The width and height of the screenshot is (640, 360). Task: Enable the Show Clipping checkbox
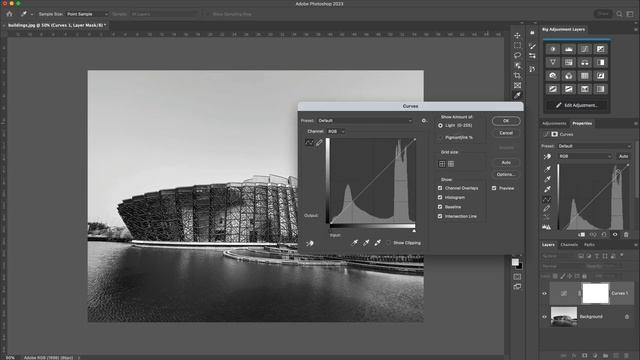pos(388,243)
